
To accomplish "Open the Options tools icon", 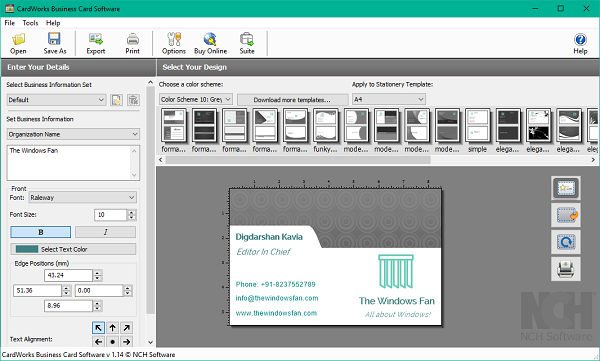I will [174, 39].
